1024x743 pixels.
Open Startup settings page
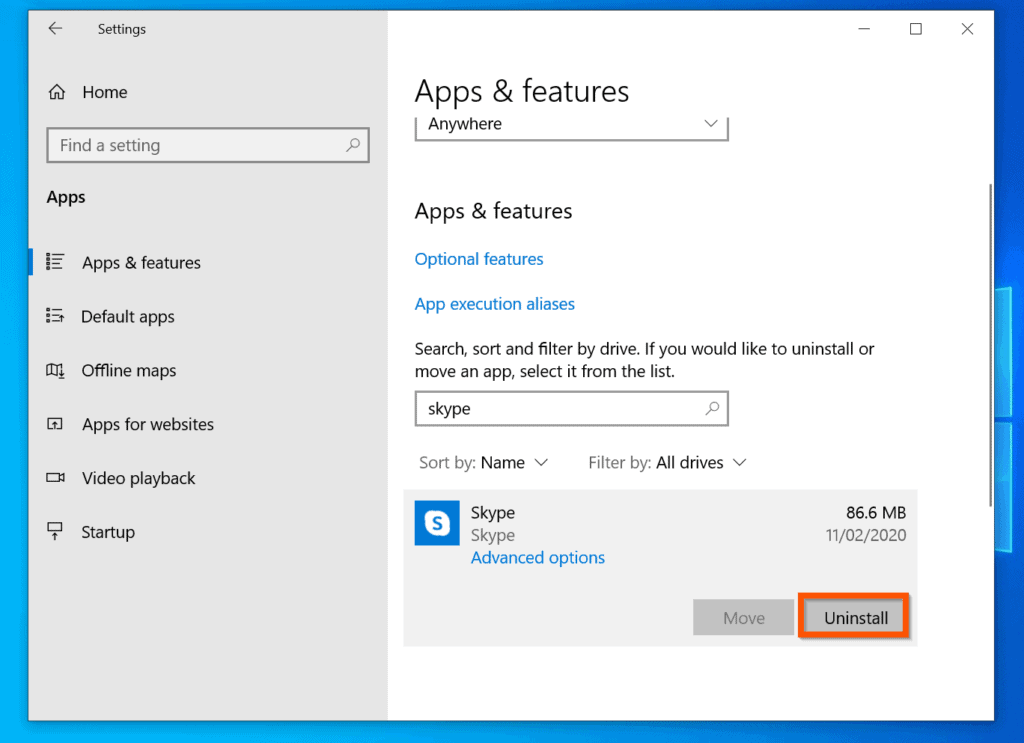point(108,532)
